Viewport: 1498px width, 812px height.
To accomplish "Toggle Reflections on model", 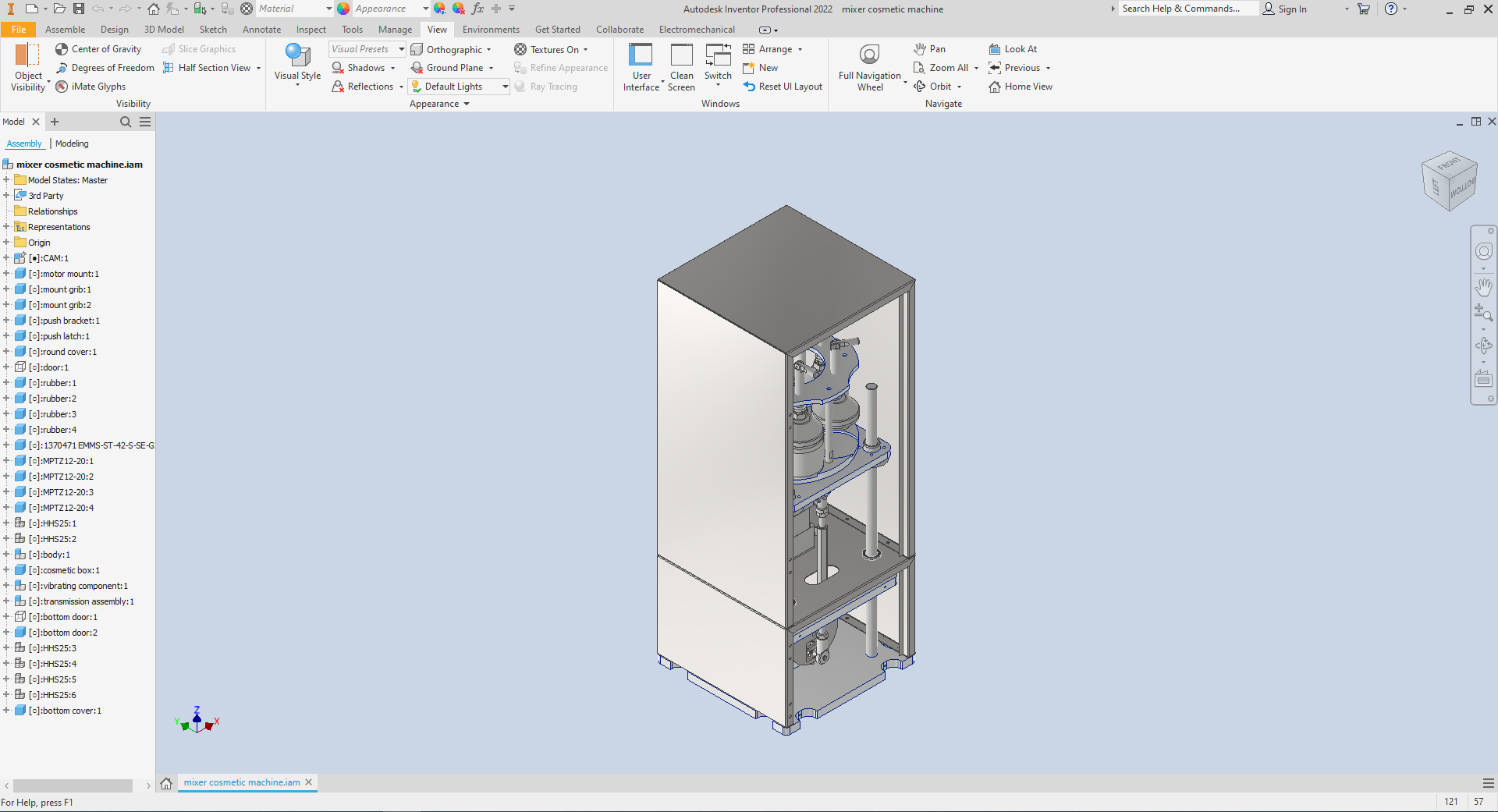I will coord(363,87).
